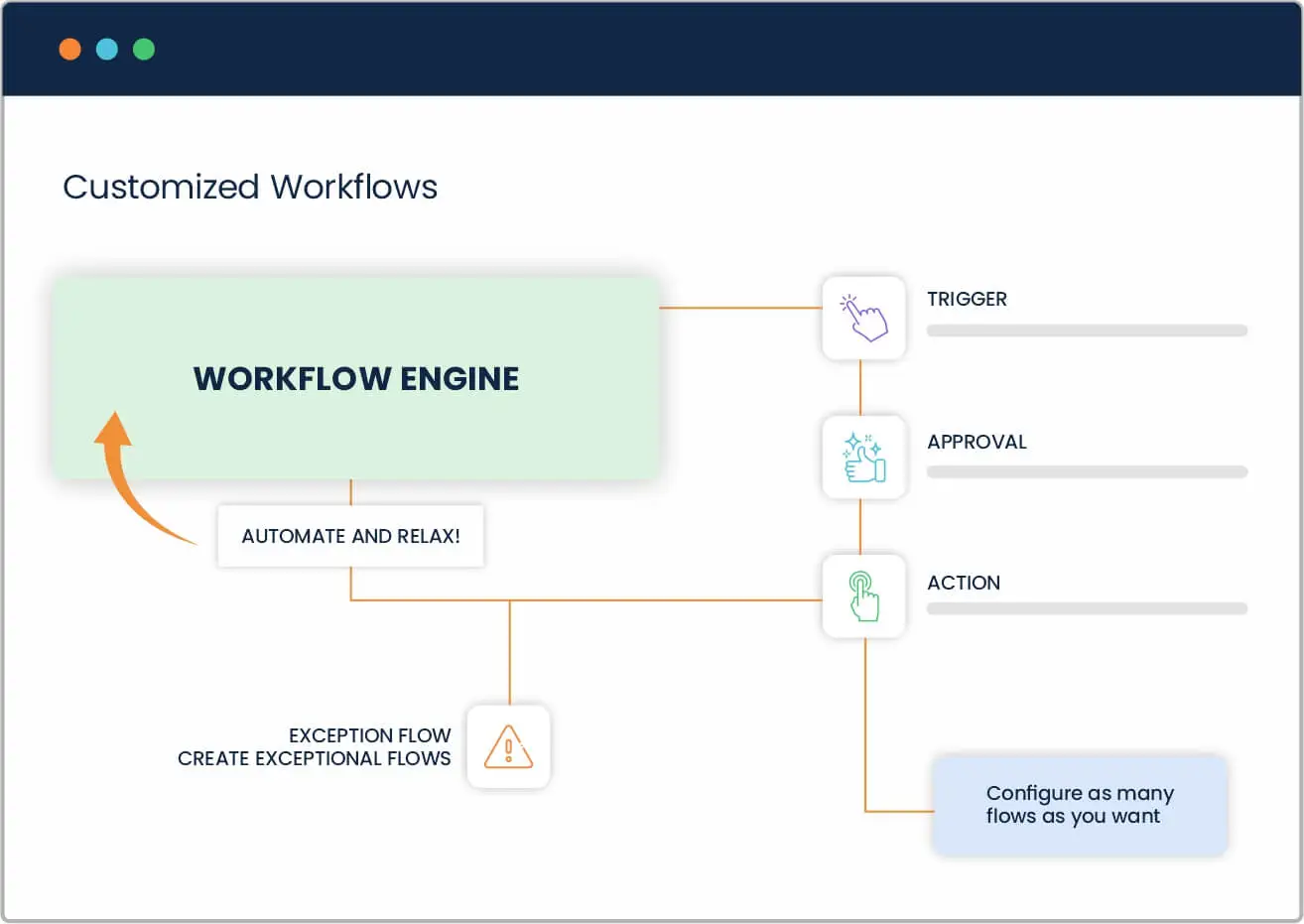The image size is (1304, 924).
Task: Click the CREATE EXCEPTIONAL FLOWS text
Action: tap(314, 758)
